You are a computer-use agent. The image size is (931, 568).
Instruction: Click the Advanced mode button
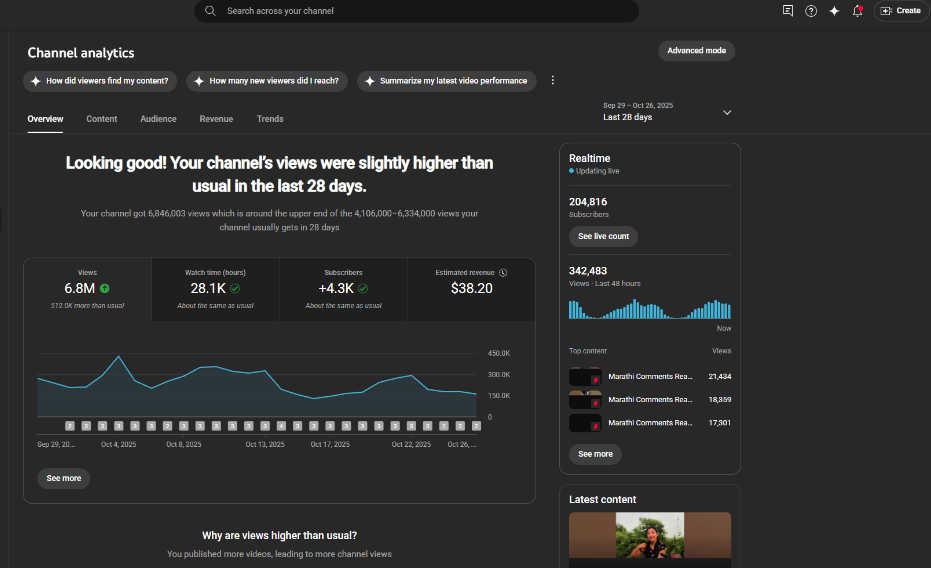(x=696, y=51)
